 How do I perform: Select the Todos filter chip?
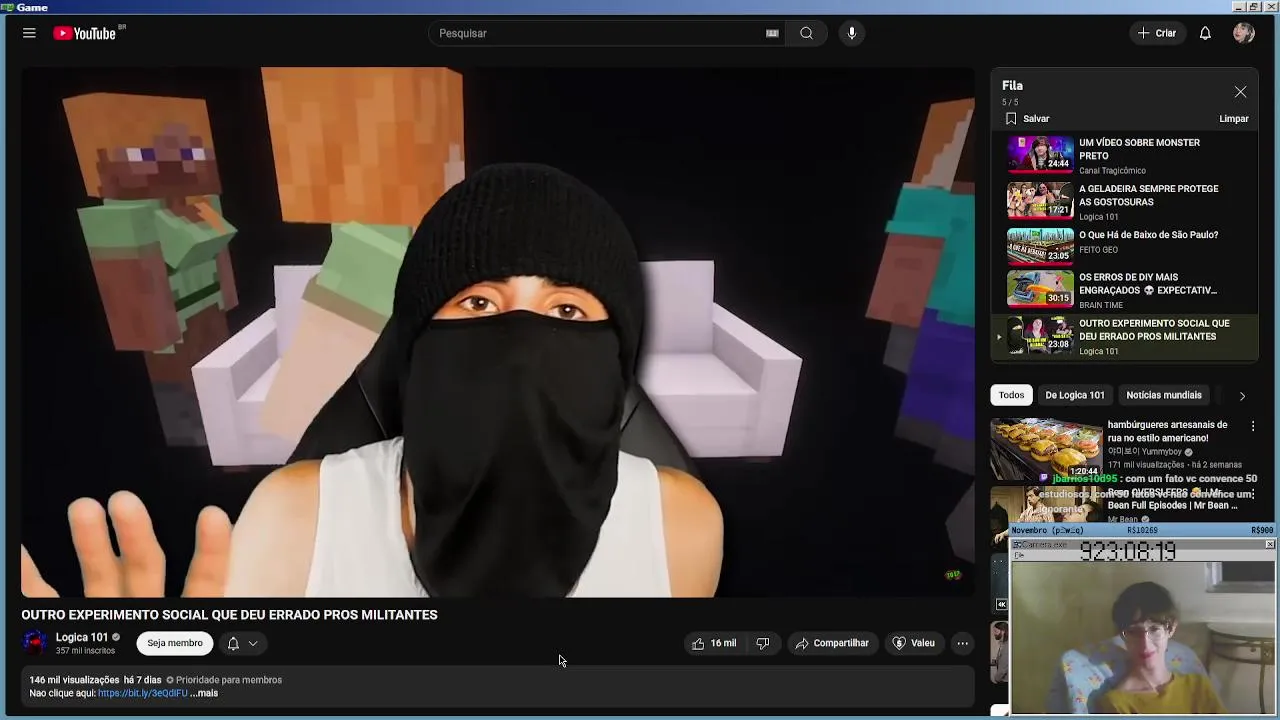[1011, 395]
